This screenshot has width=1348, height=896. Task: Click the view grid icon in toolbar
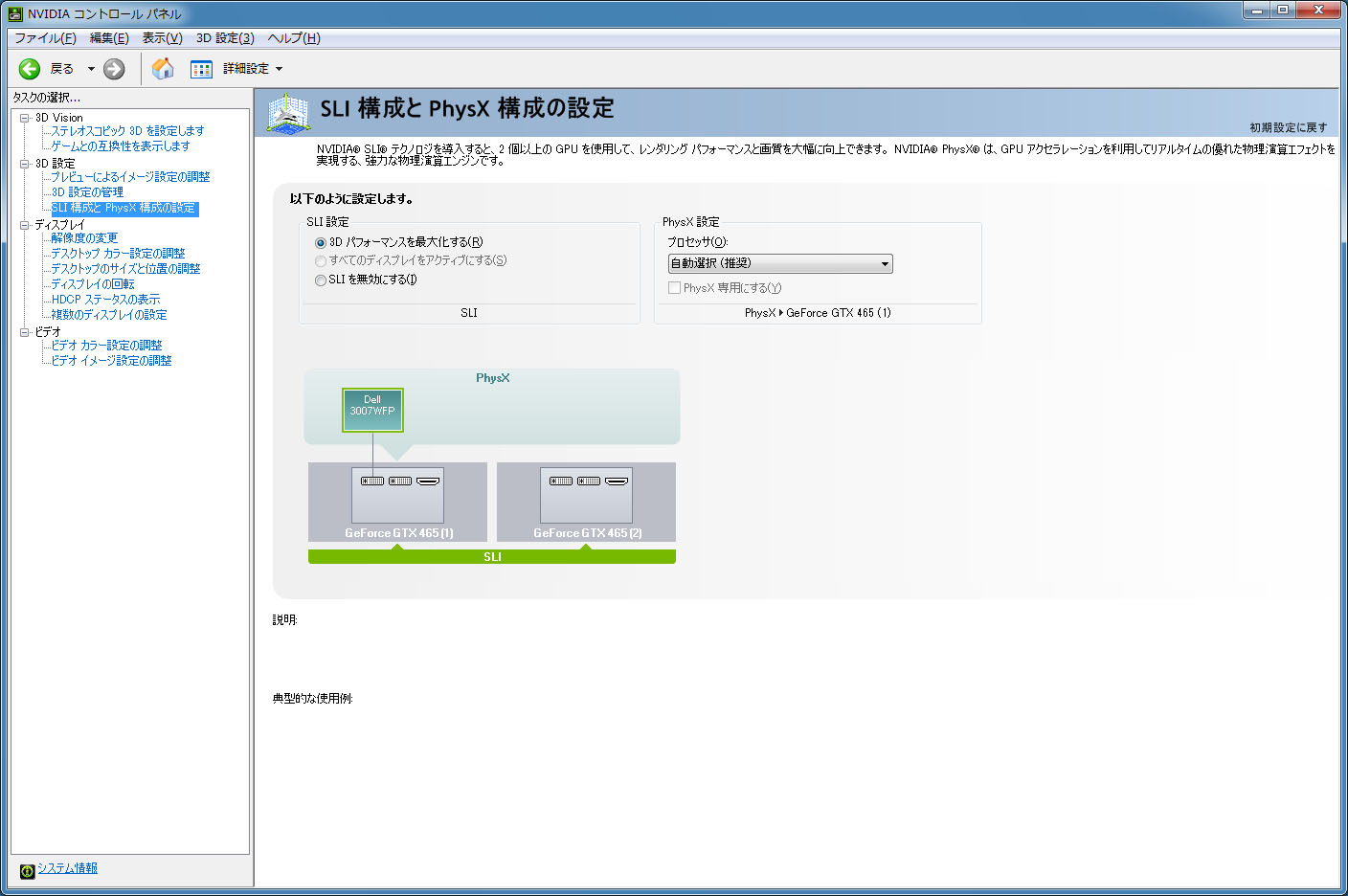(201, 69)
